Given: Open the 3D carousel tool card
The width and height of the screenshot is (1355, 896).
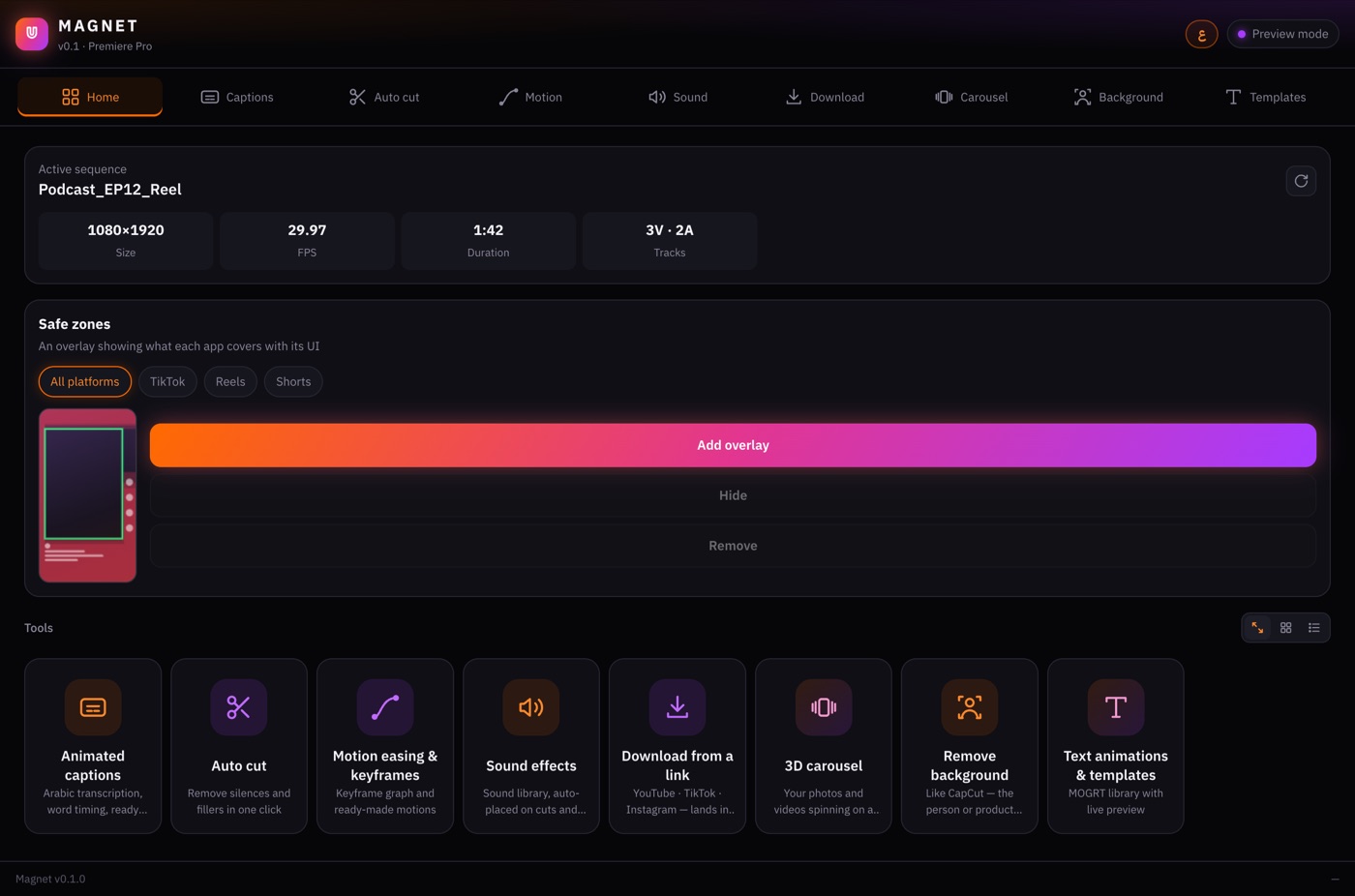Looking at the screenshot, I should [824, 746].
